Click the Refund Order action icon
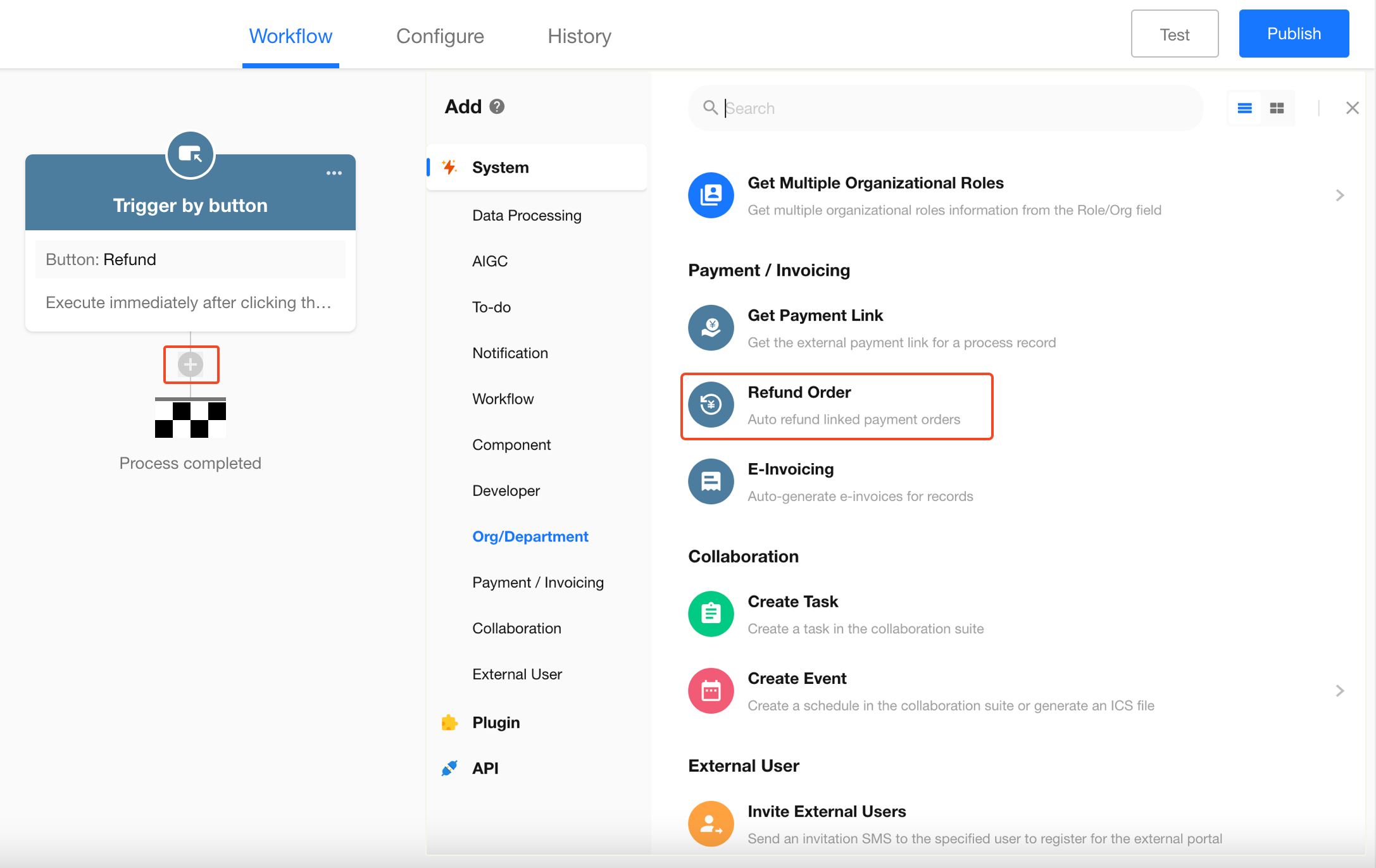 tap(711, 405)
